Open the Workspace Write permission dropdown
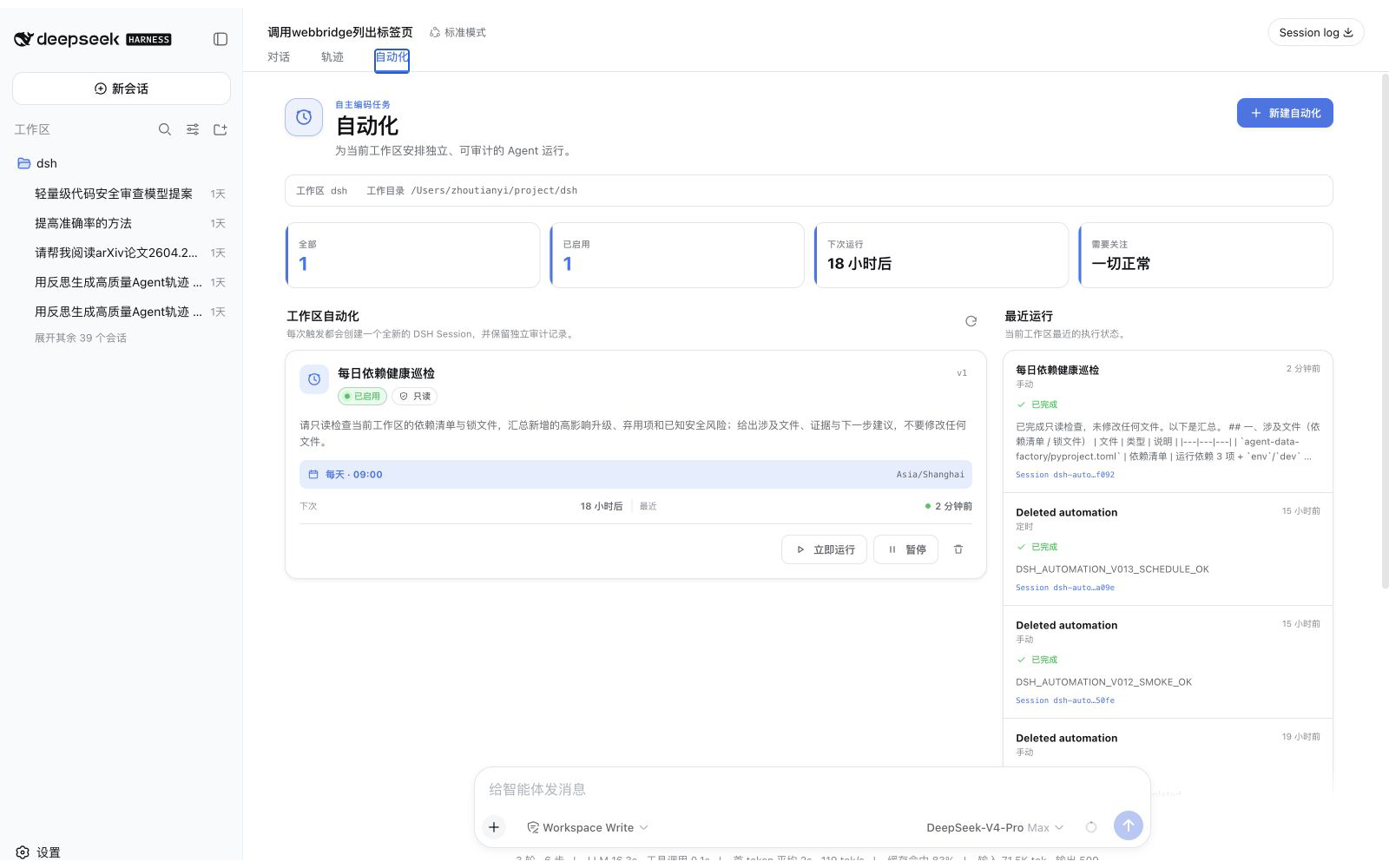1389x868 pixels. pyautogui.click(x=588, y=827)
